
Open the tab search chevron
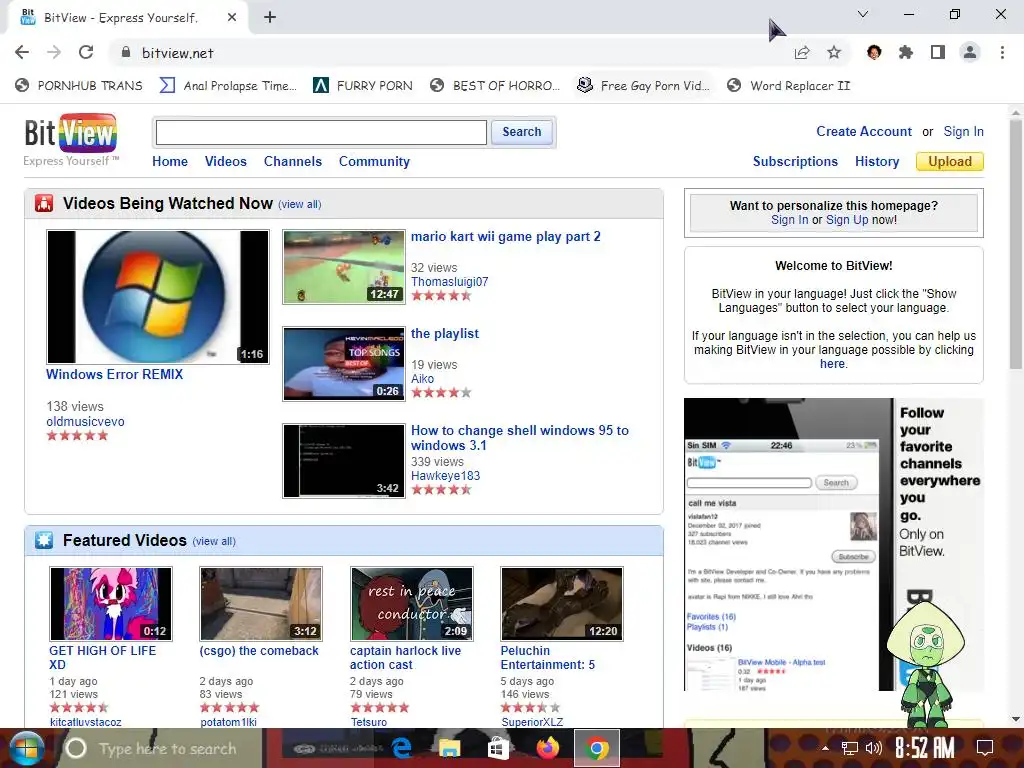(x=863, y=14)
